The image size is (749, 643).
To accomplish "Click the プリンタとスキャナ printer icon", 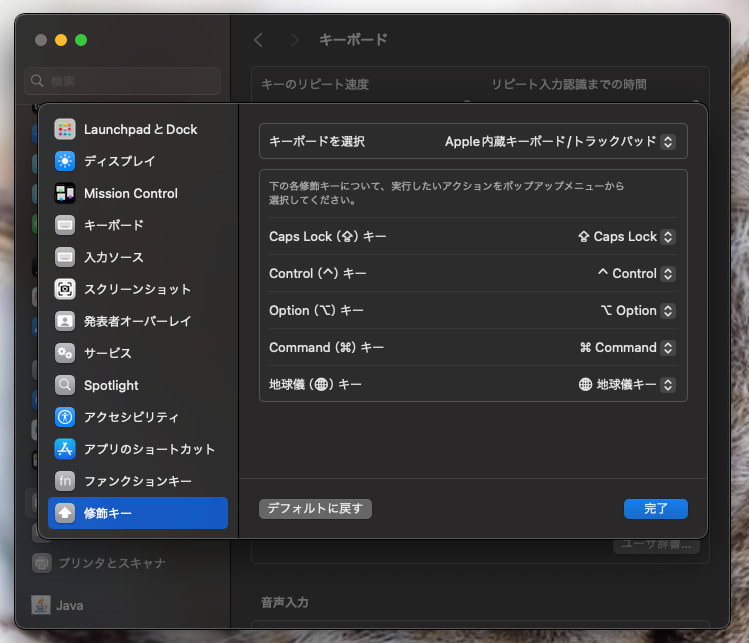I will pyautogui.click(x=42, y=563).
